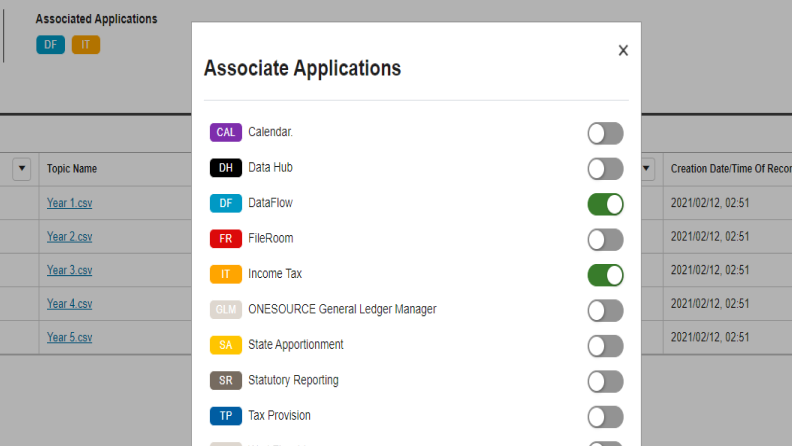Open the Year 1.csv link
Image resolution: width=792 pixels, height=446 pixels.
point(69,203)
